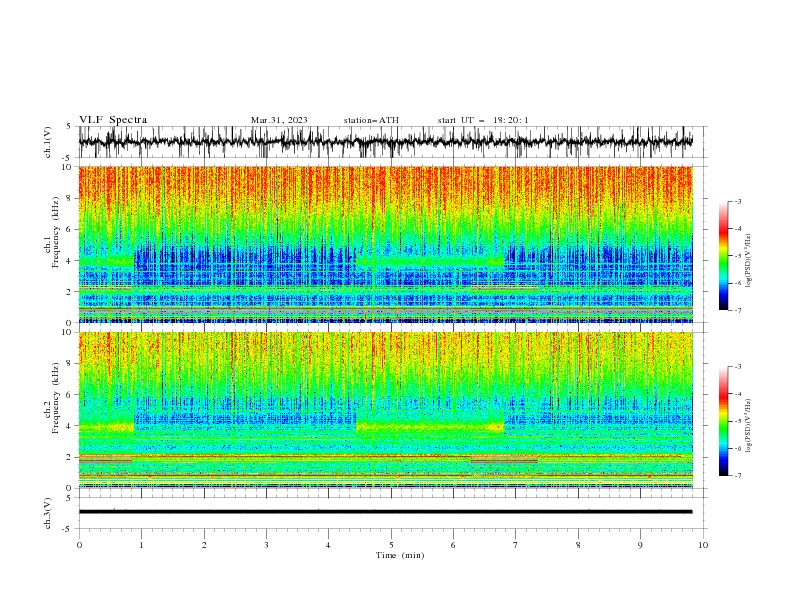
Task: Select the "start UT = 18:20:1" header text
Action: (x=483, y=120)
